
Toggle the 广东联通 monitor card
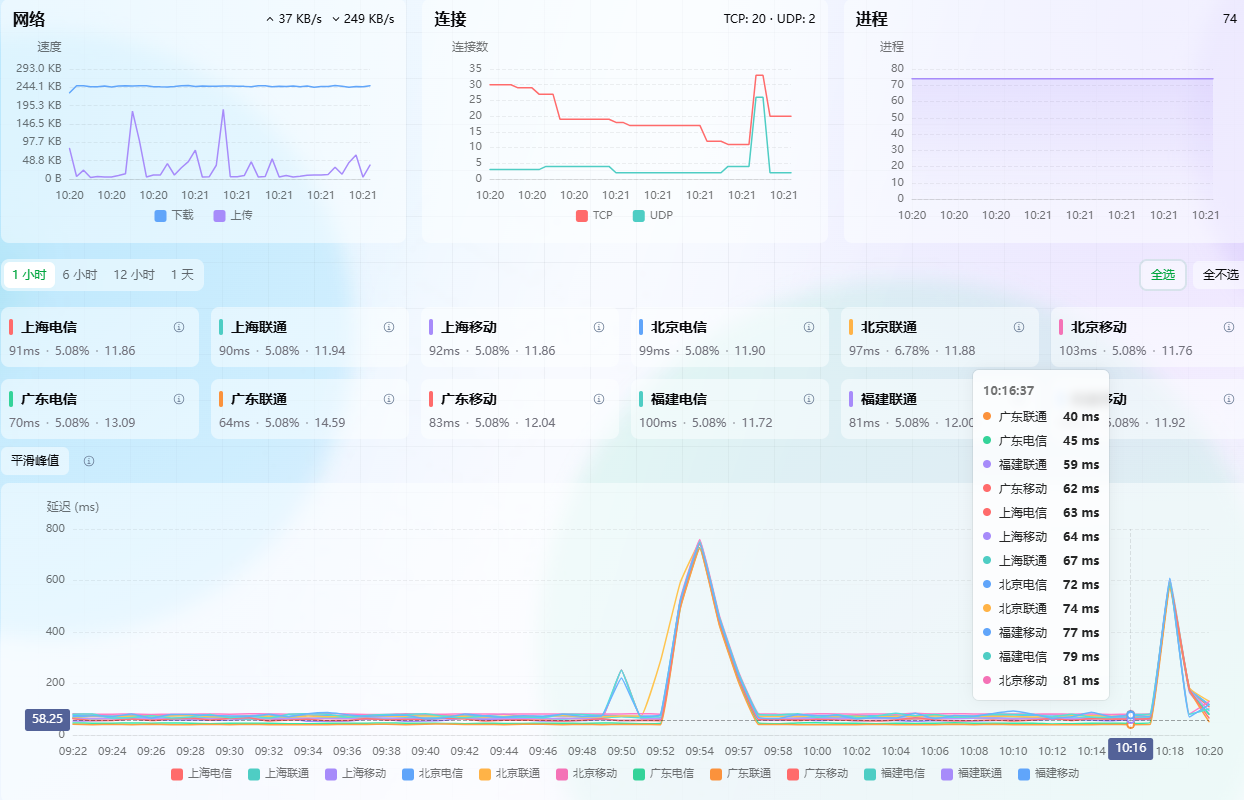[x=310, y=410]
